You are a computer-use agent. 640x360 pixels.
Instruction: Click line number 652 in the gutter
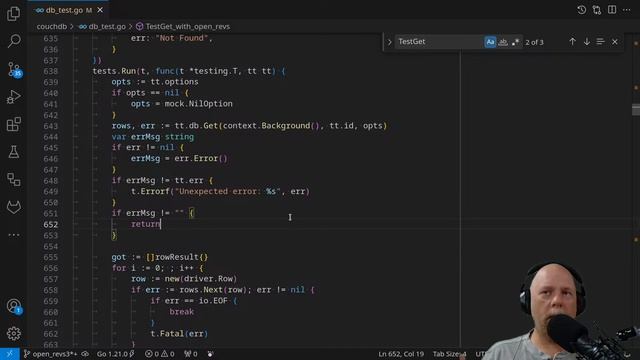click(51, 224)
